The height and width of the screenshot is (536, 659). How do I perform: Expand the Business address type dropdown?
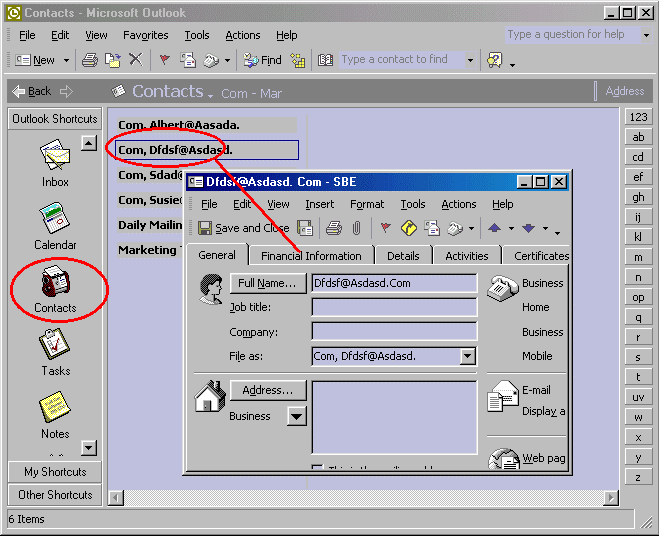(297, 417)
